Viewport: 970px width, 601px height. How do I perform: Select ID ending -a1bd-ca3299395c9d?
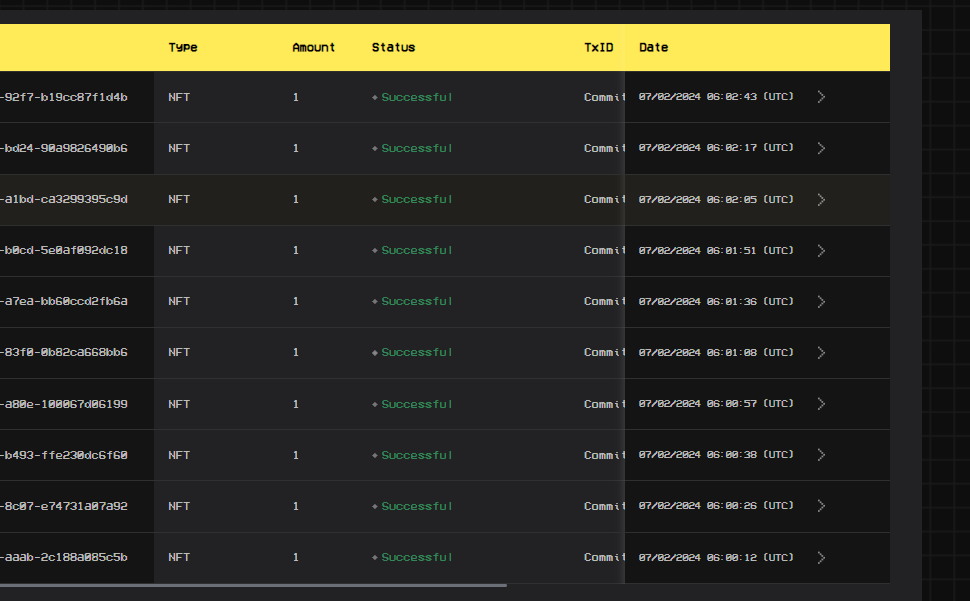64,199
